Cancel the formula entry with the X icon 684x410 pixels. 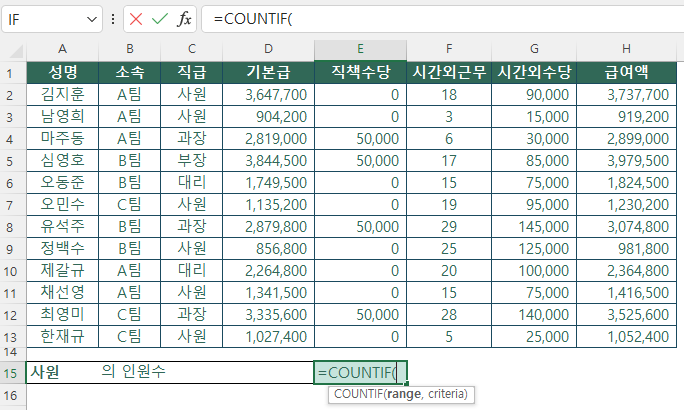136,19
